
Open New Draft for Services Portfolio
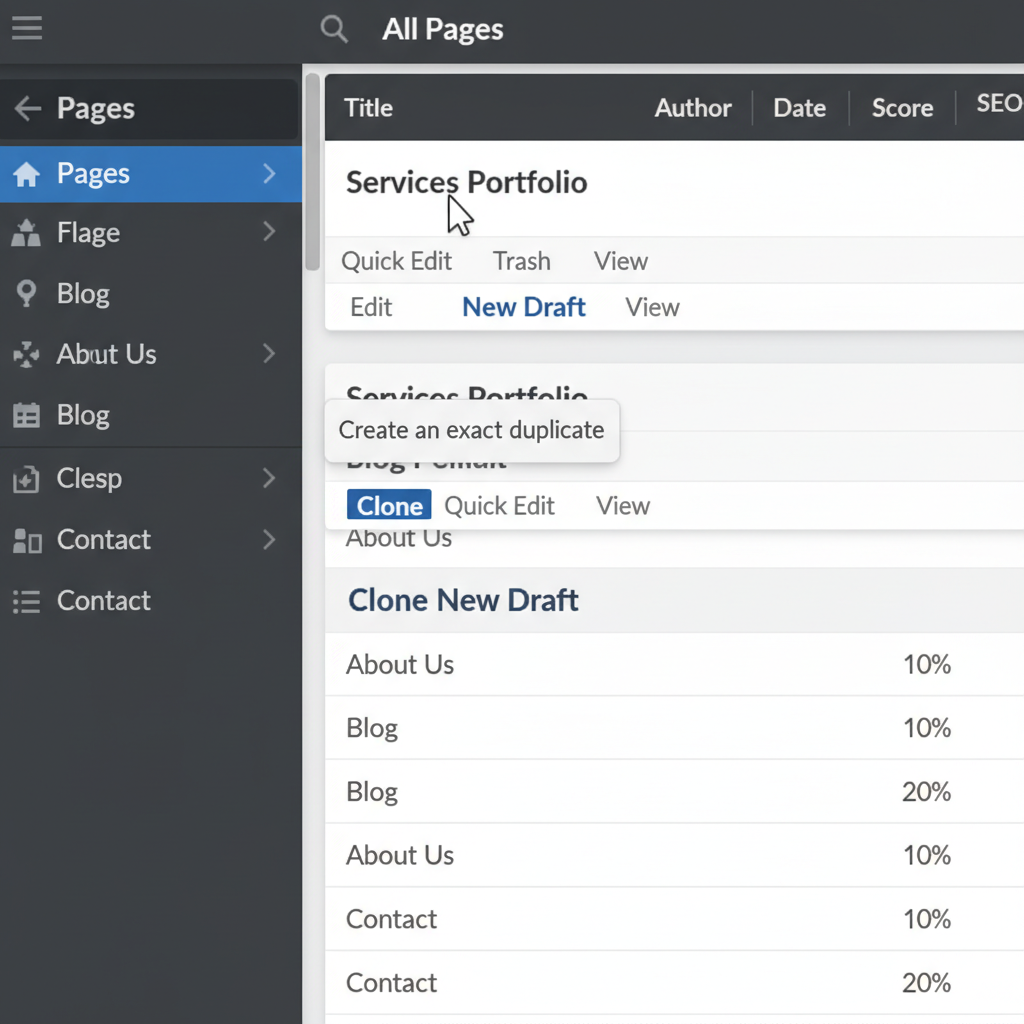(523, 306)
